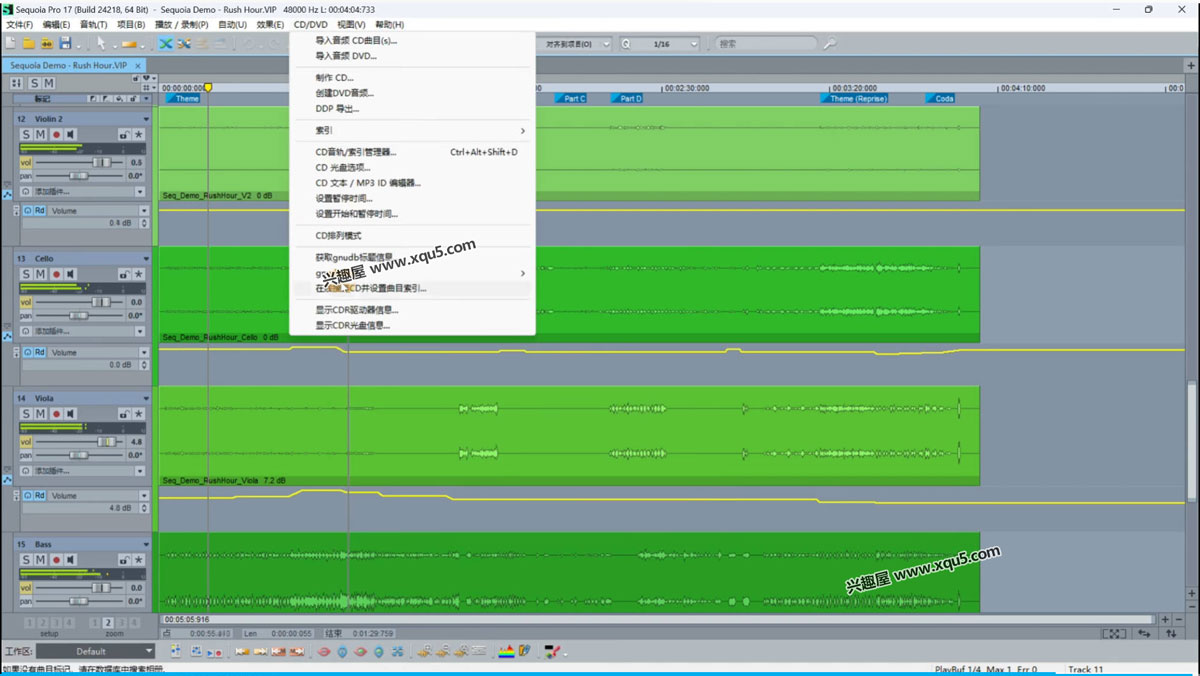Click the vol label on Violin 2
1200x676 pixels.
click(x=27, y=162)
